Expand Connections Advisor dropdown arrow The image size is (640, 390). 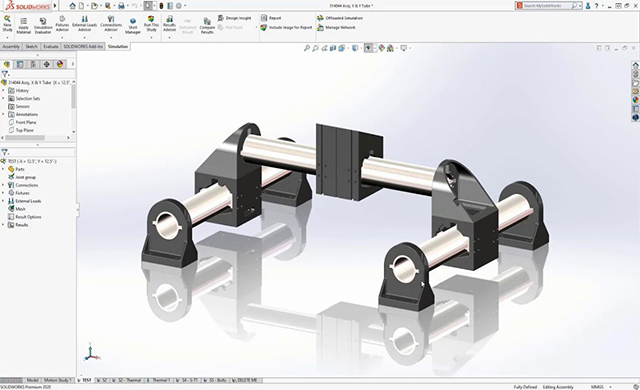pos(111,38)
